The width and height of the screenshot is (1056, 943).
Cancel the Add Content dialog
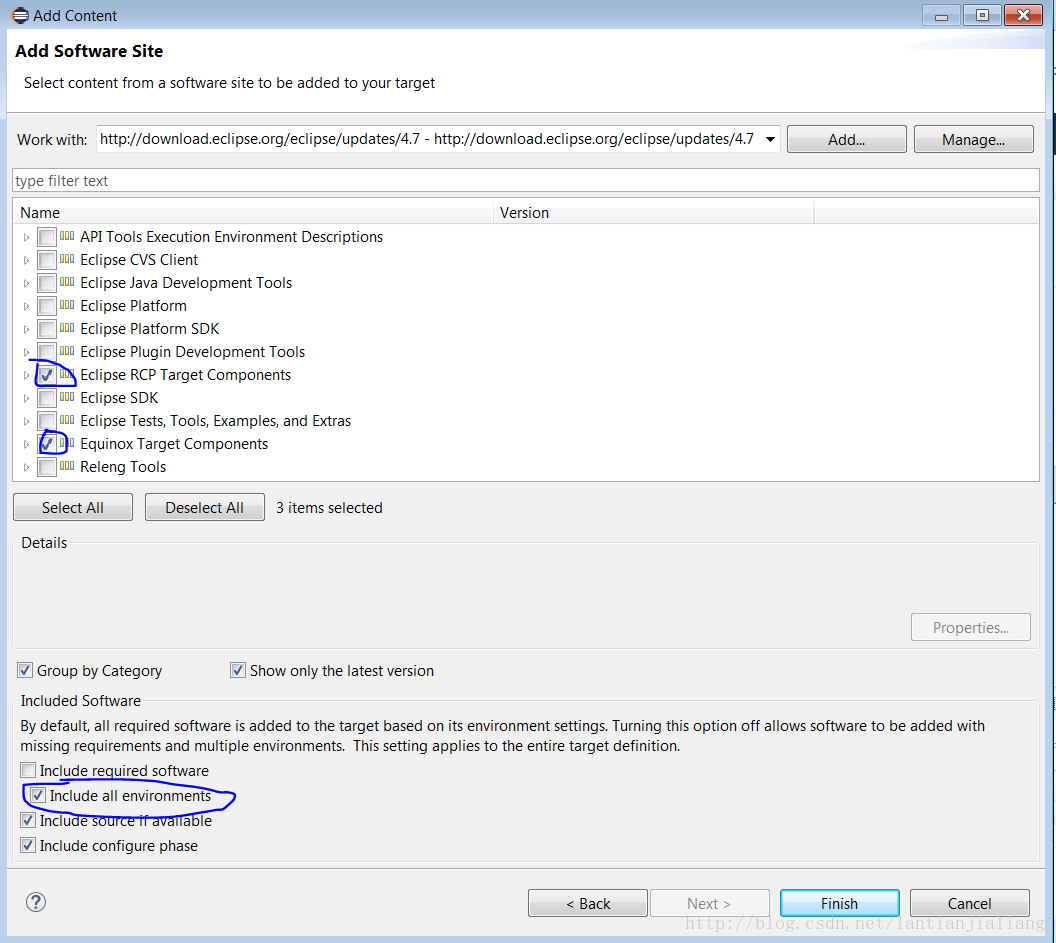[x=970, y=903]
